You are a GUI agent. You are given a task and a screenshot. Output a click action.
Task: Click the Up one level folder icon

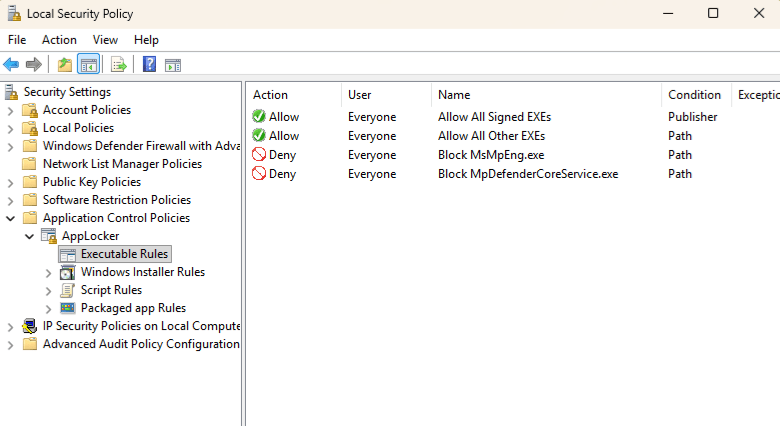pos(65,65)
